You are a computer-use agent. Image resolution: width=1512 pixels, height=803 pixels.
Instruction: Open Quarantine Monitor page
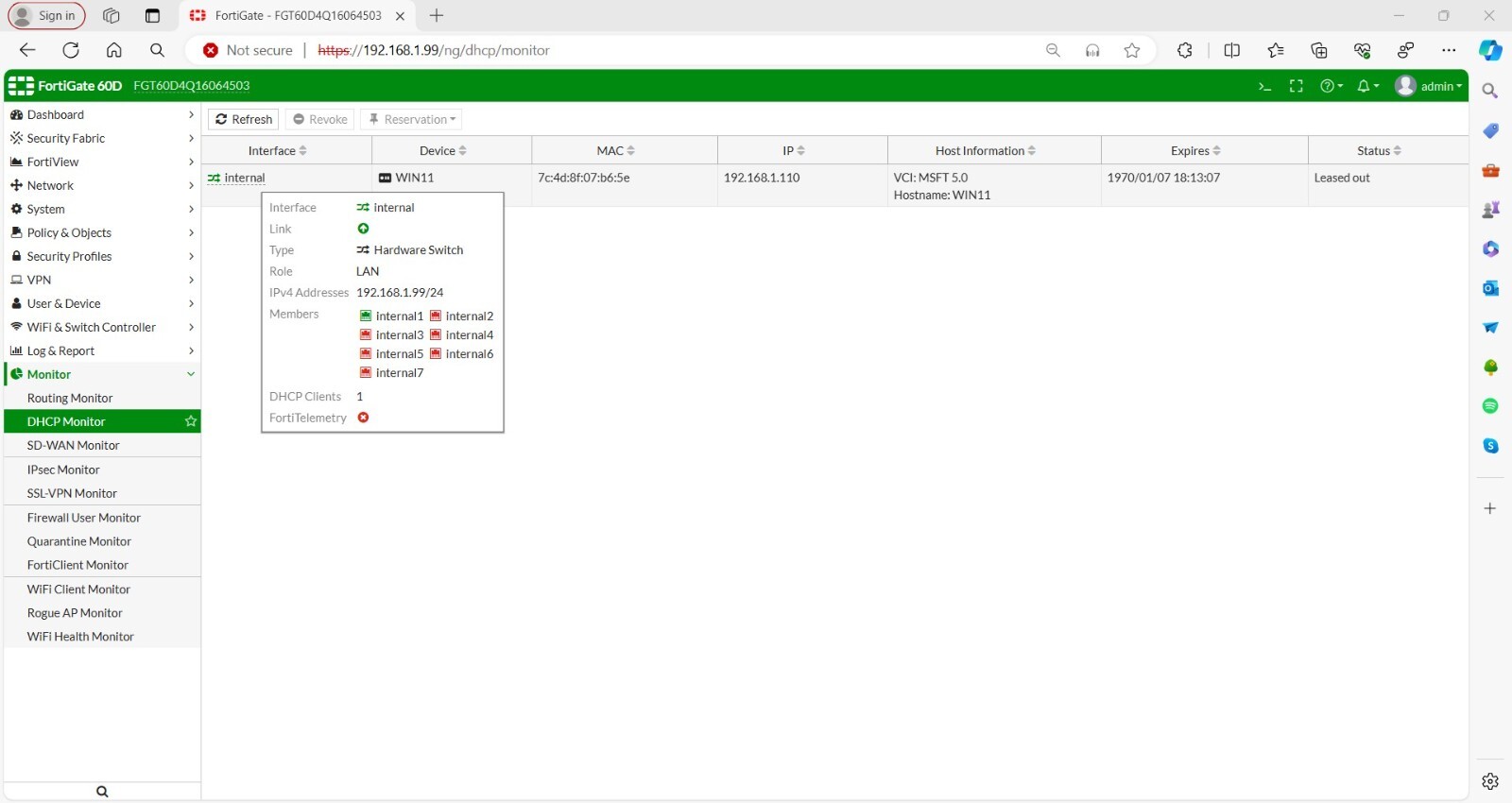[102, 541]
